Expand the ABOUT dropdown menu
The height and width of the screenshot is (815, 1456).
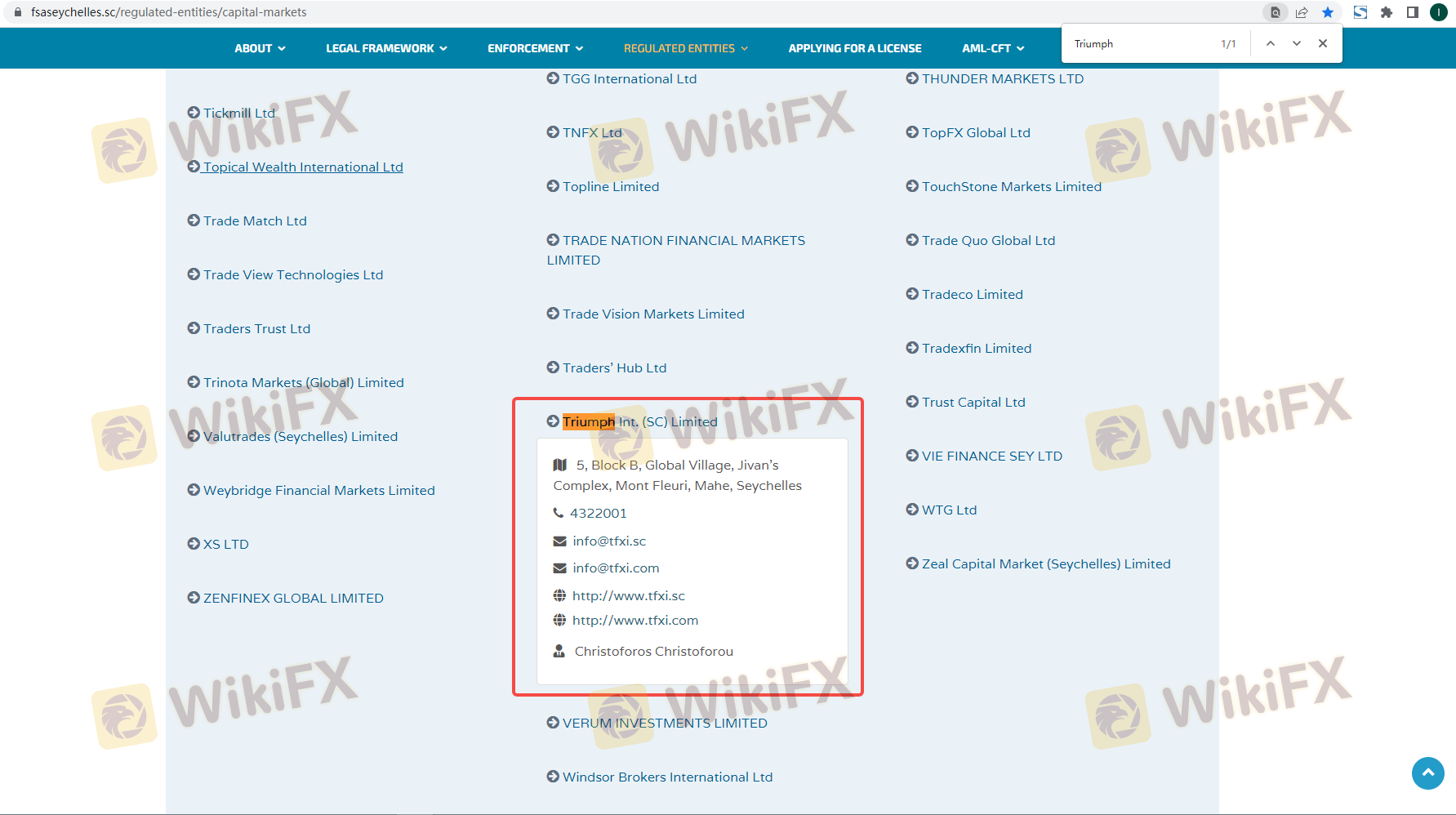pyautogui.click(x=260, y=48)
